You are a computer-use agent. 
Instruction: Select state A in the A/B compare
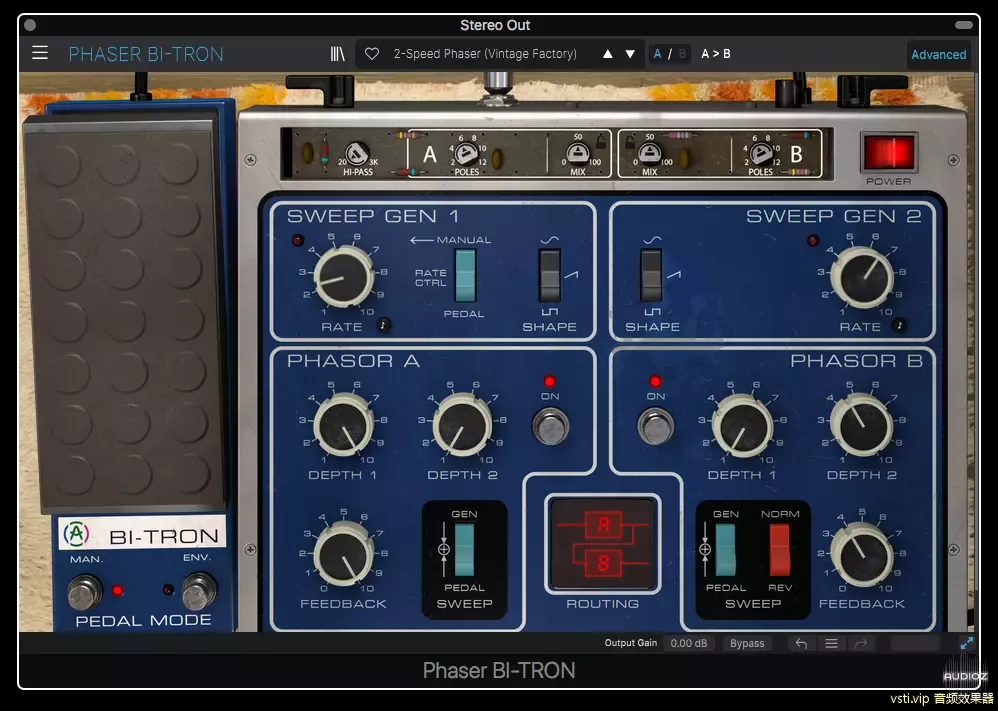tap(657, 54)
